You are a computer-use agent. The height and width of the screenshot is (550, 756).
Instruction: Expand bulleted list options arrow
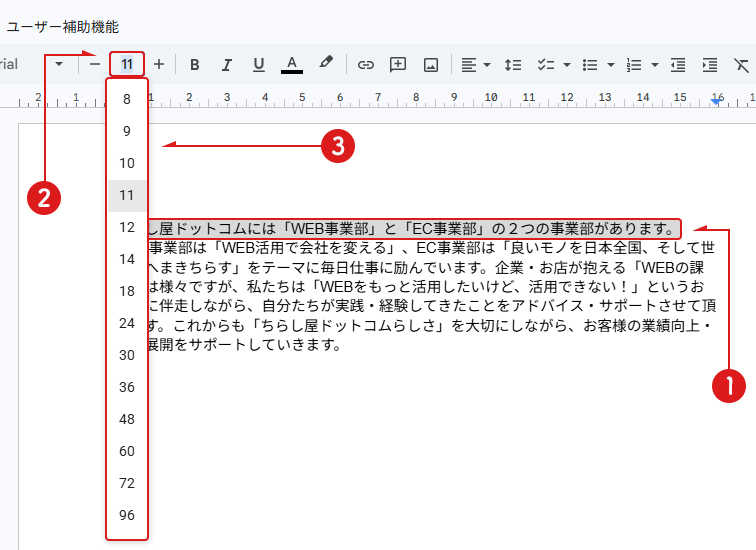point(611,65)
